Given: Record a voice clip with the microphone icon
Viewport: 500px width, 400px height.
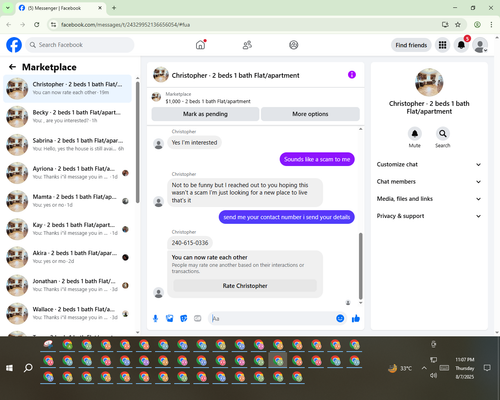Looking at the screenshot, I should click(155, 318).
